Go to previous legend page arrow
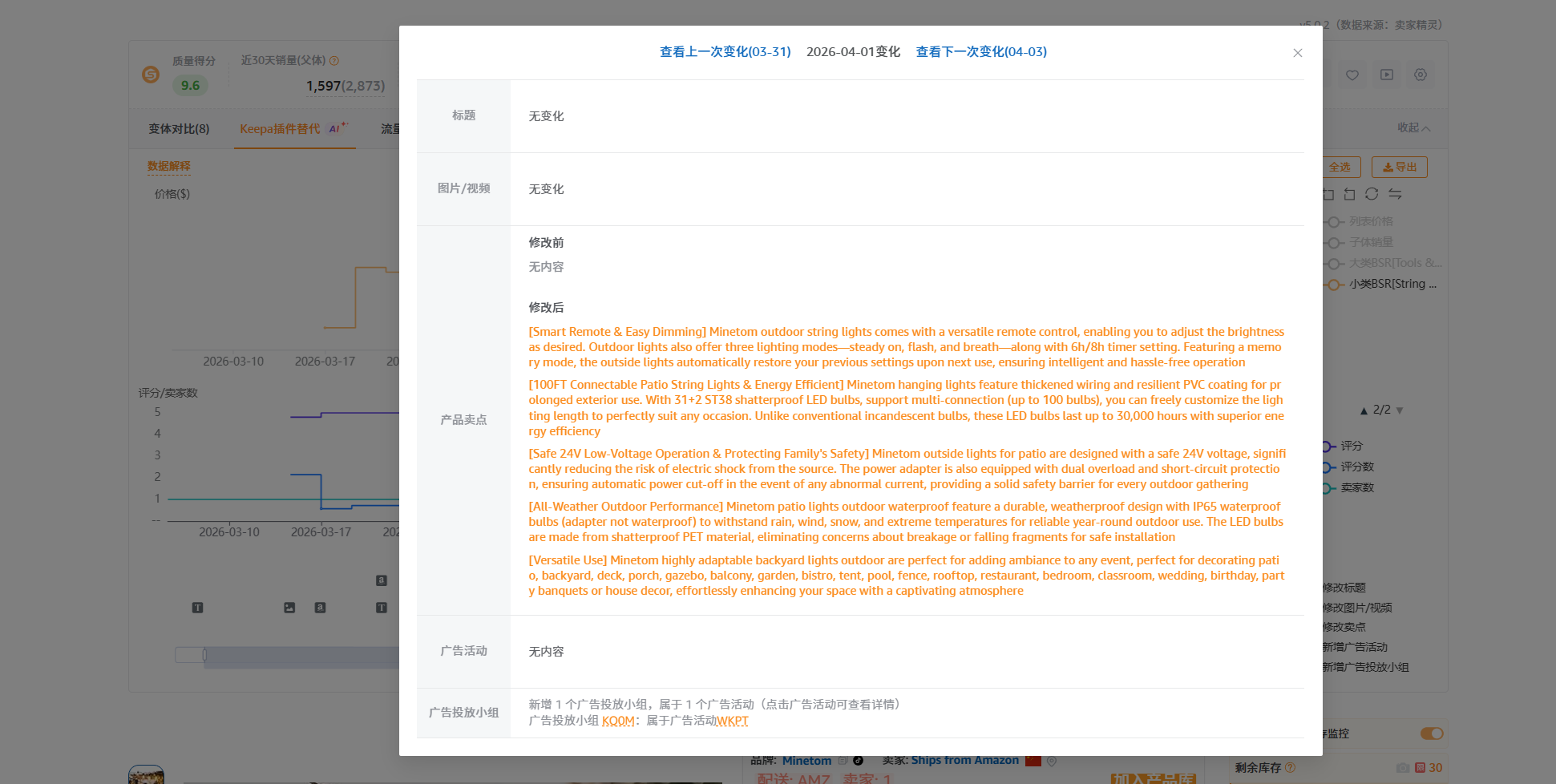Screen dimensions: 1556x784 click(x=1364, y=410)
